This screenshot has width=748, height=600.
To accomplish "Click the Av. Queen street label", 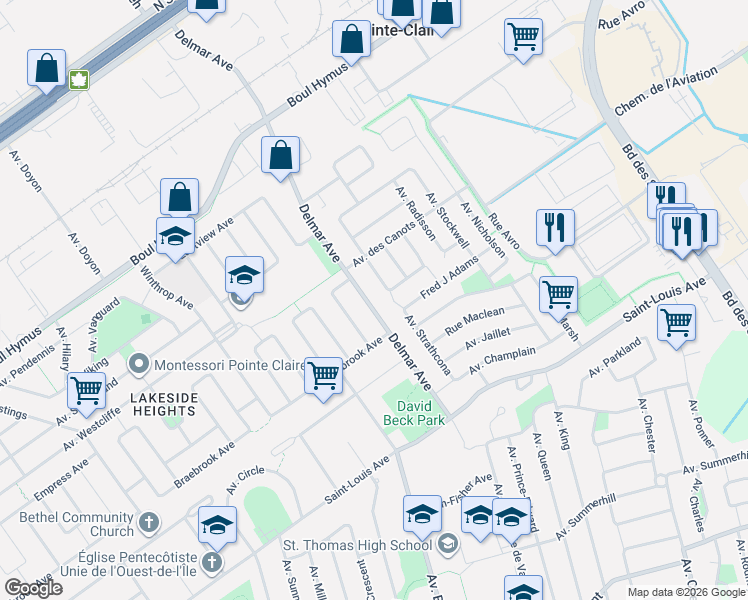I will point(542,457).
